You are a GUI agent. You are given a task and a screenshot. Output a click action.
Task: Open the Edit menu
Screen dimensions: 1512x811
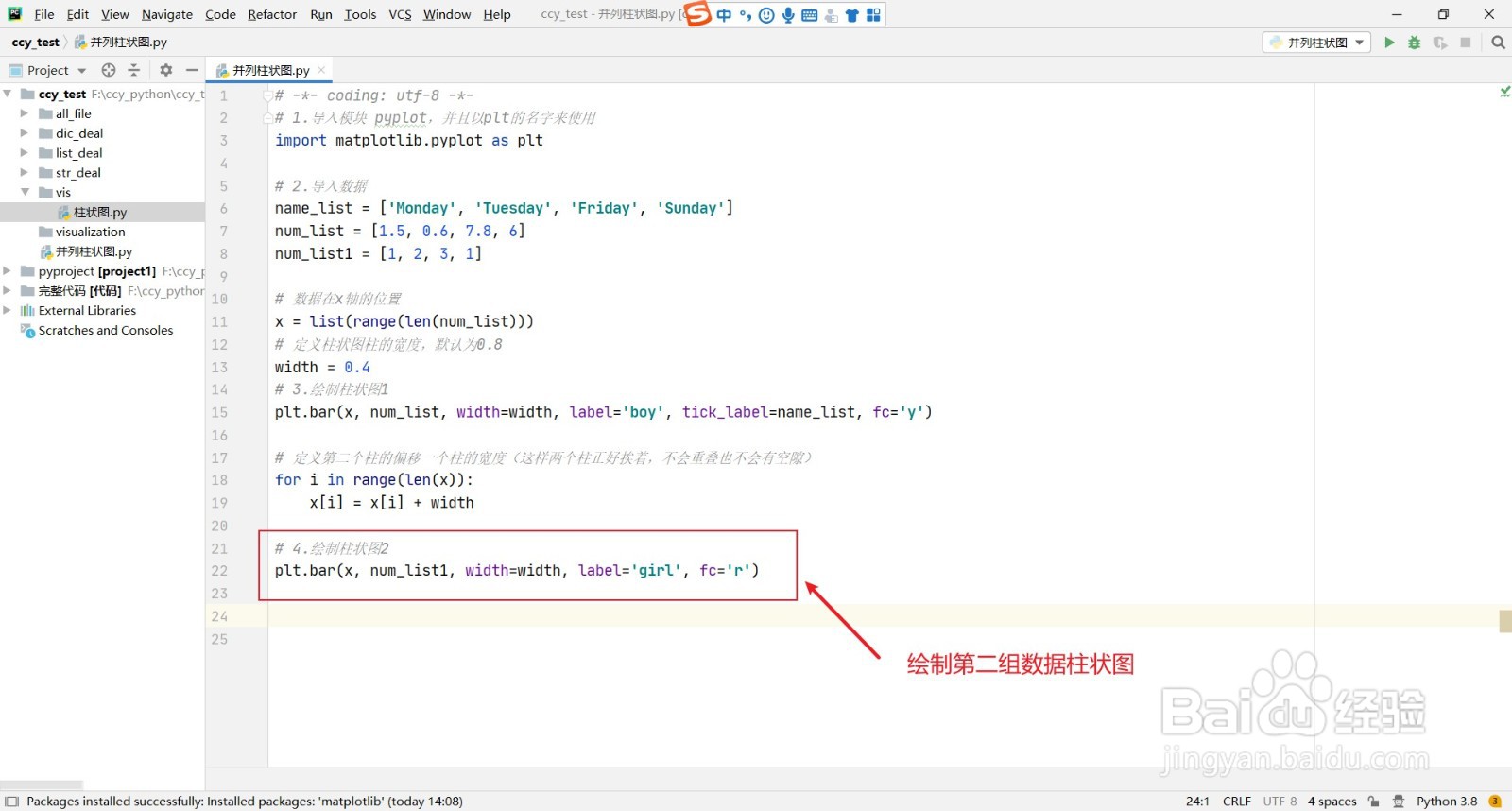pos(77,14)
